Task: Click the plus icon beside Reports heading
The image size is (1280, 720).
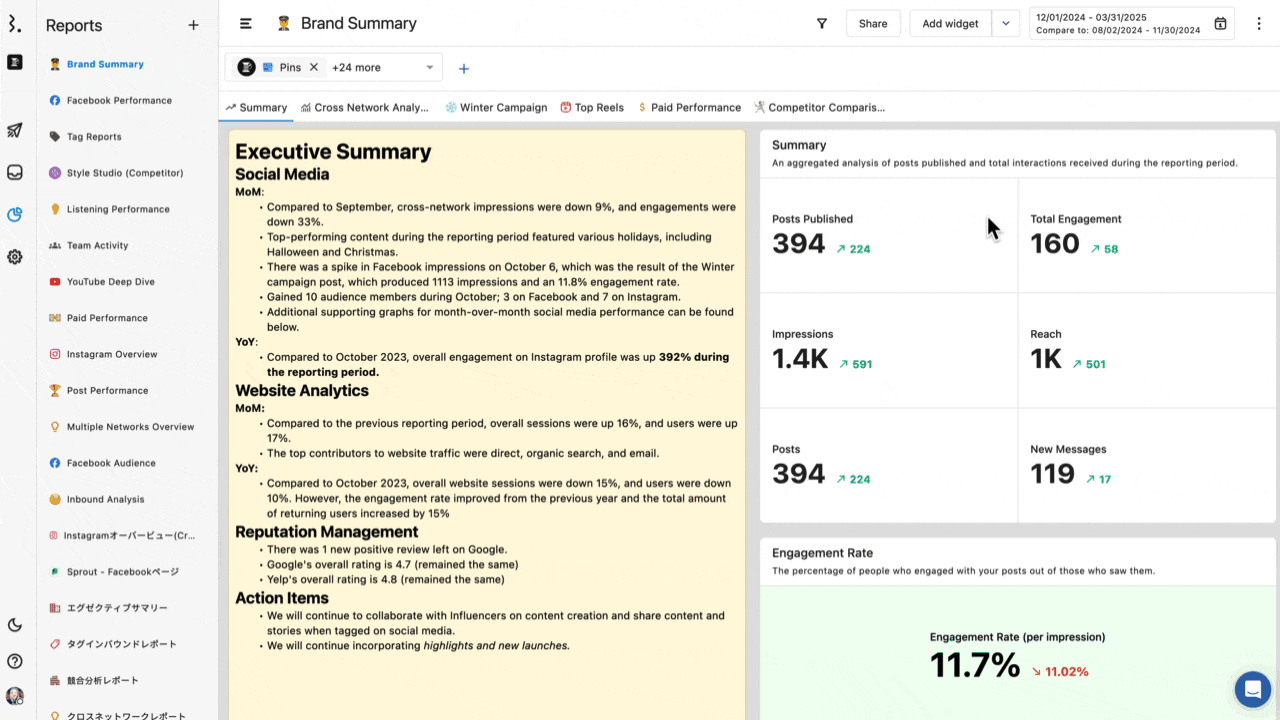Action: pyautogui.click(x=193, y=25)
